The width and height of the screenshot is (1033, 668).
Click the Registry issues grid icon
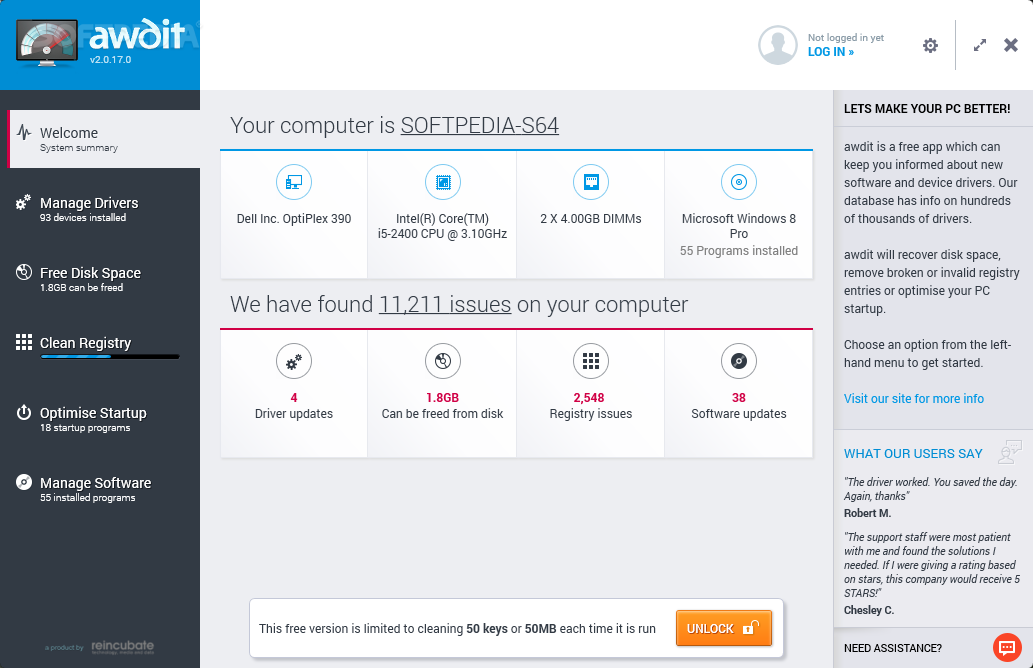(591, 361)
